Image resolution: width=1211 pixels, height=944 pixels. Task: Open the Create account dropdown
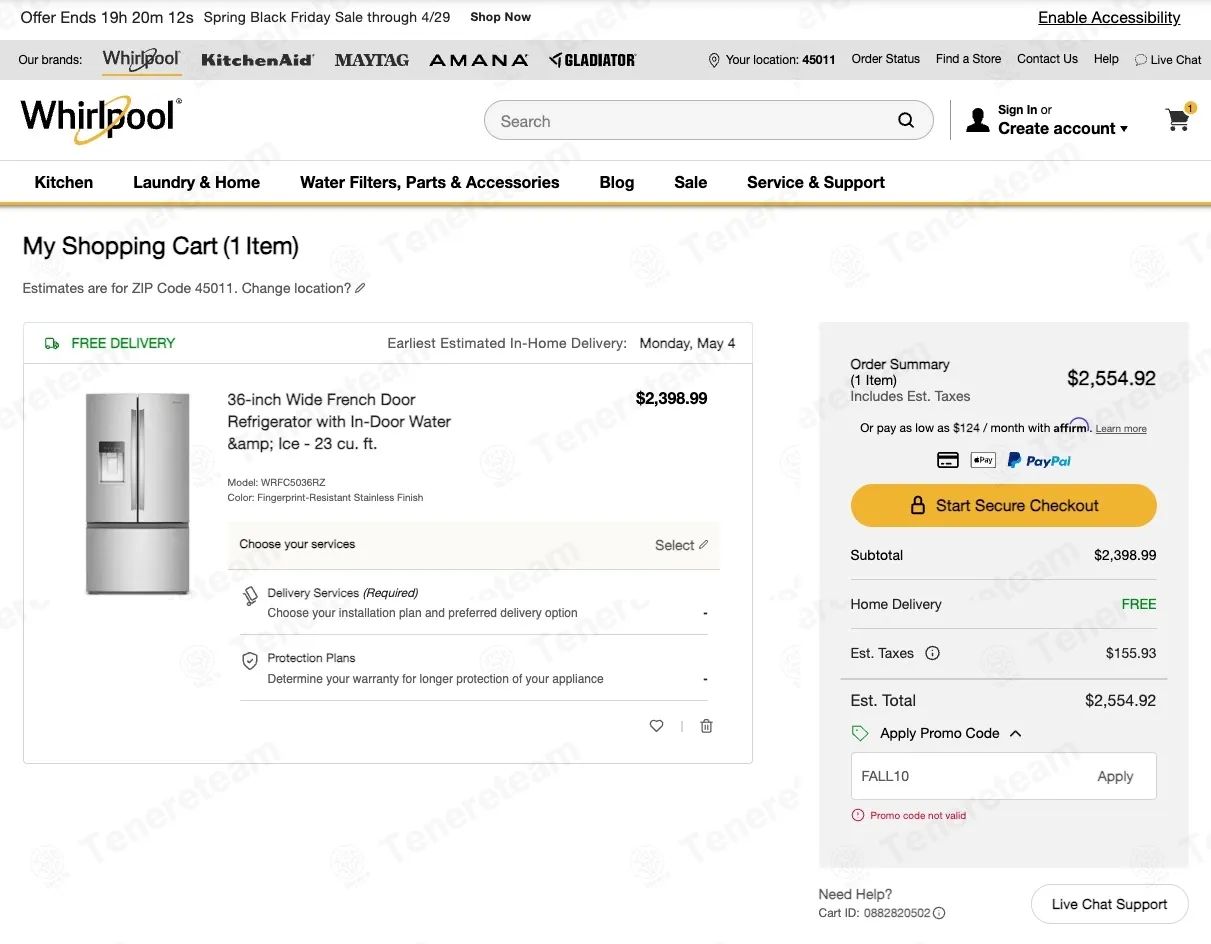click(1063, 128)
